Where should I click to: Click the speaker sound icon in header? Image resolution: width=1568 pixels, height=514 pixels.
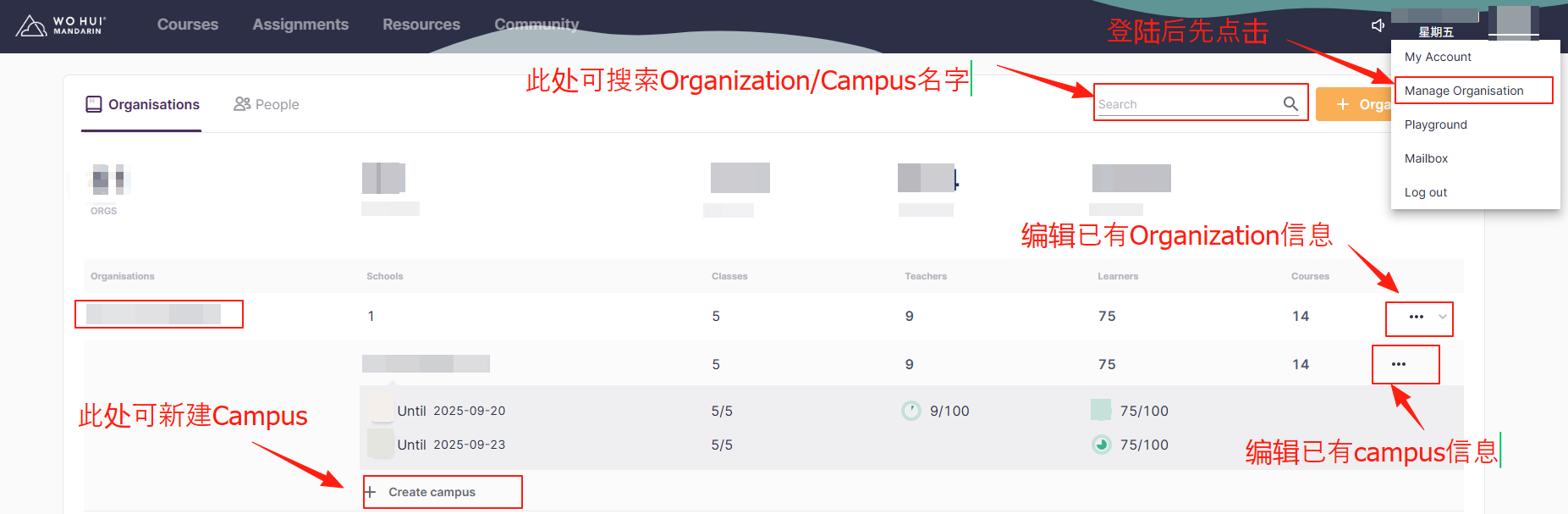tap(1378, 25)
